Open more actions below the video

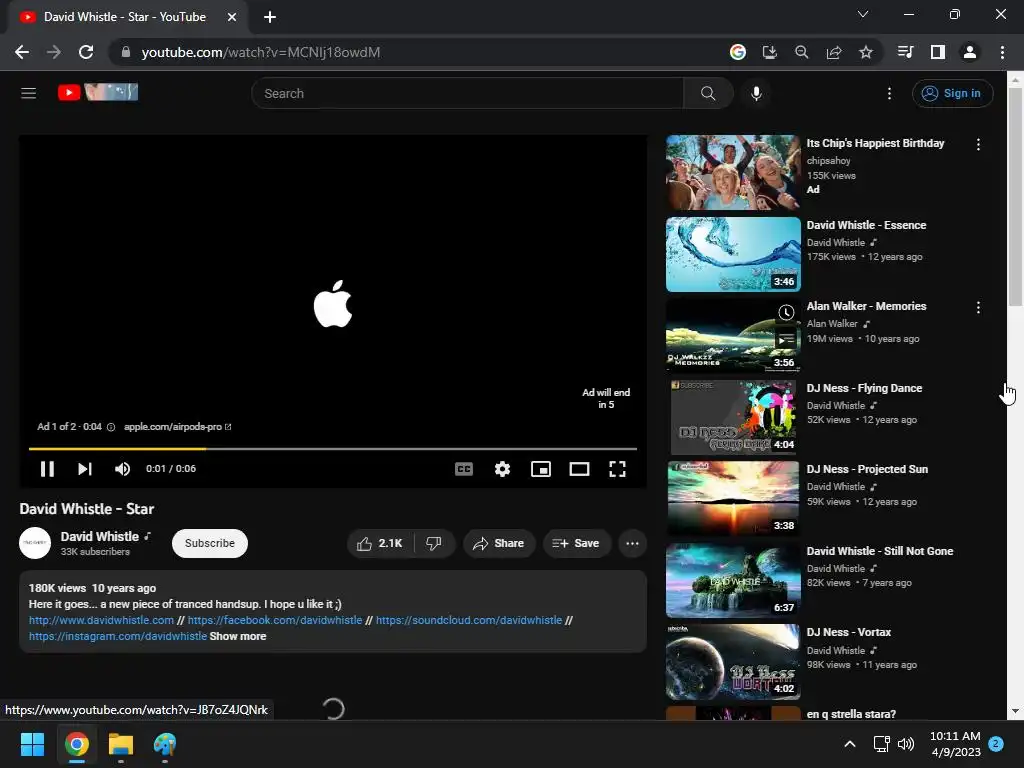pyautogui.click(x=632, y=543)
